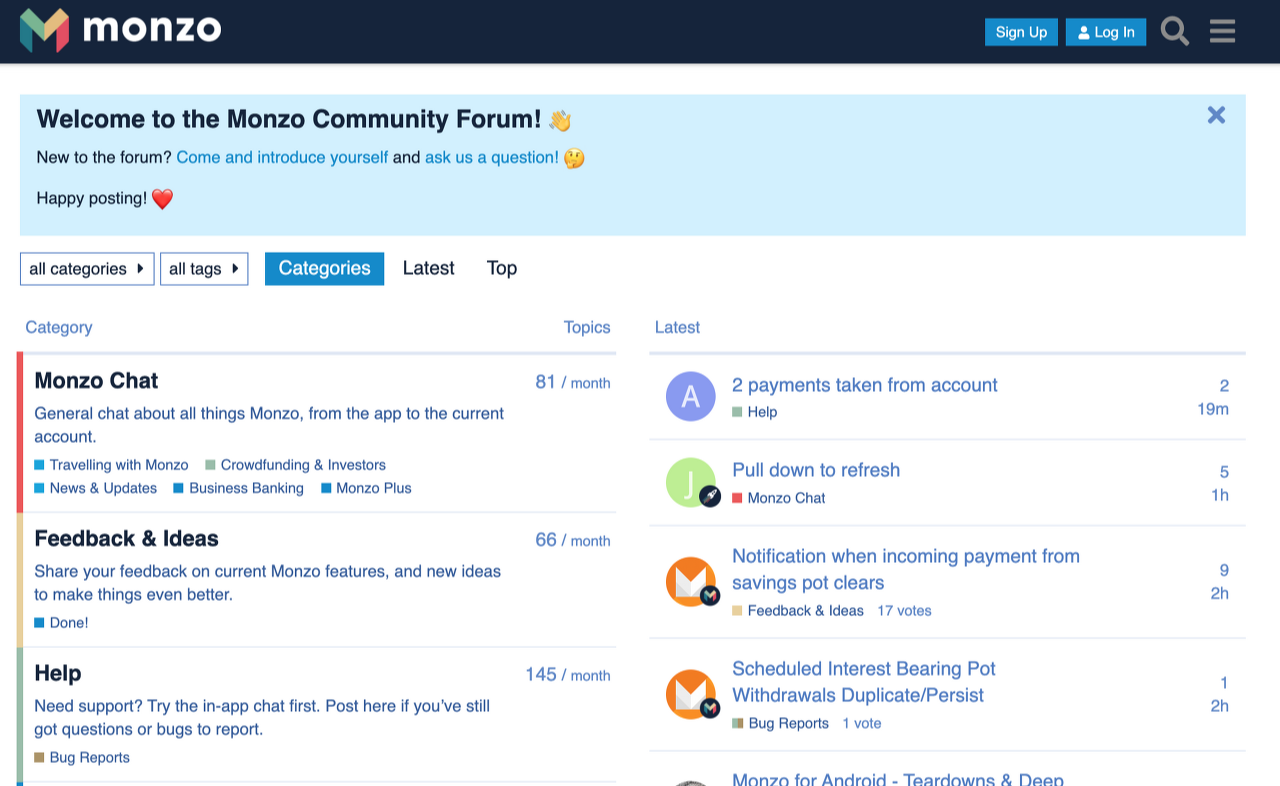The image size is (1280, 786).
Task: Open the News & Updates subcategory
Action: [x=95, y=489]
